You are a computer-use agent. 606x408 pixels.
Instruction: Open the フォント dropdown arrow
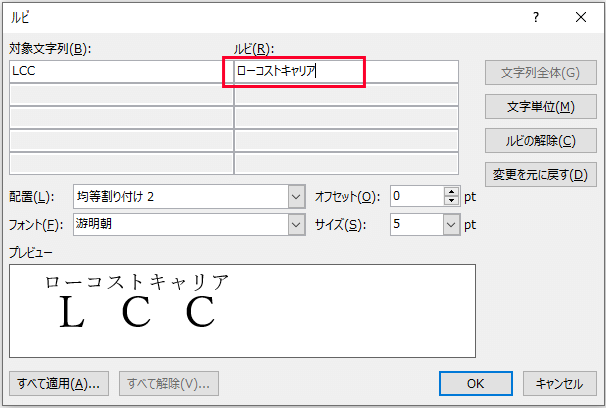point(296,224)
